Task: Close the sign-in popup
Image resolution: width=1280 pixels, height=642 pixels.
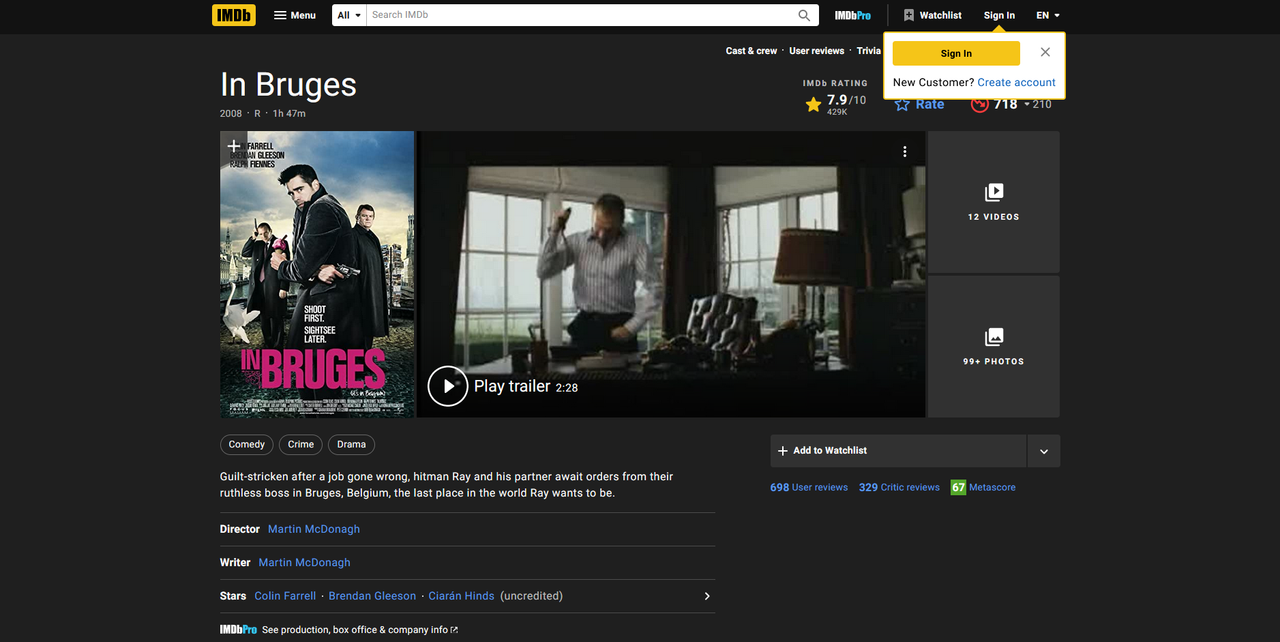Action: [x=1045, y=52]
